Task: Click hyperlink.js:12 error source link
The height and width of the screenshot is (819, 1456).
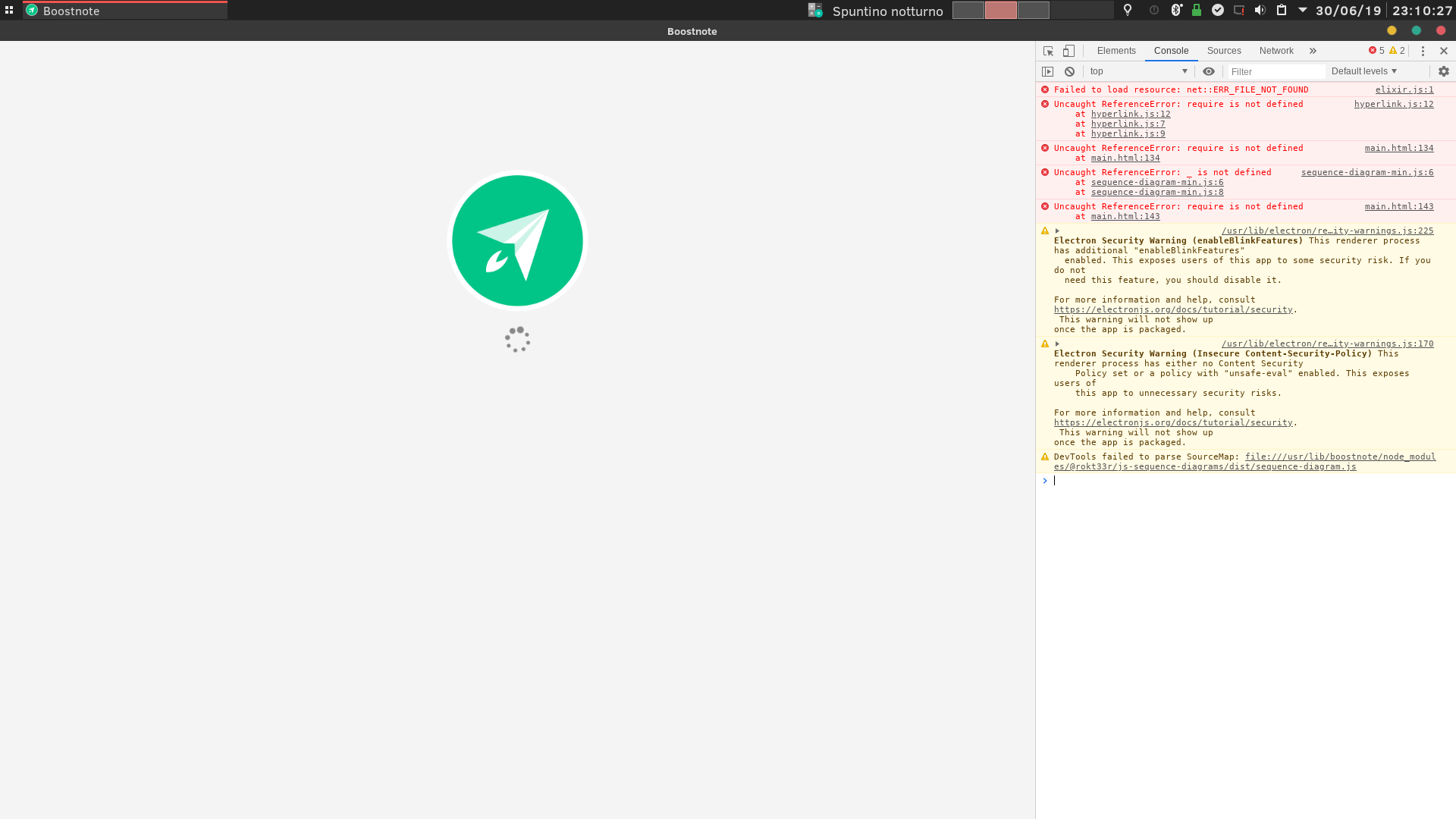Action: coord(1393,104)
